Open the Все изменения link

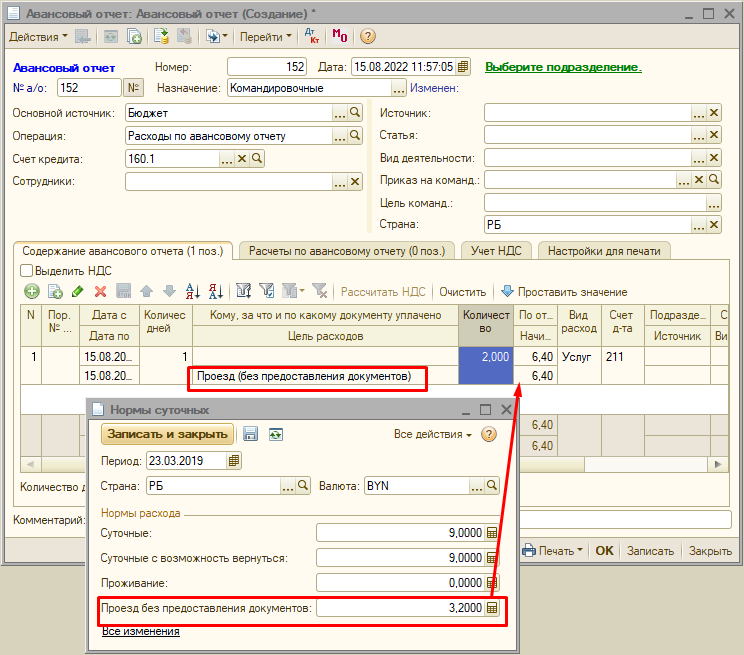click(x=140, y=631)
